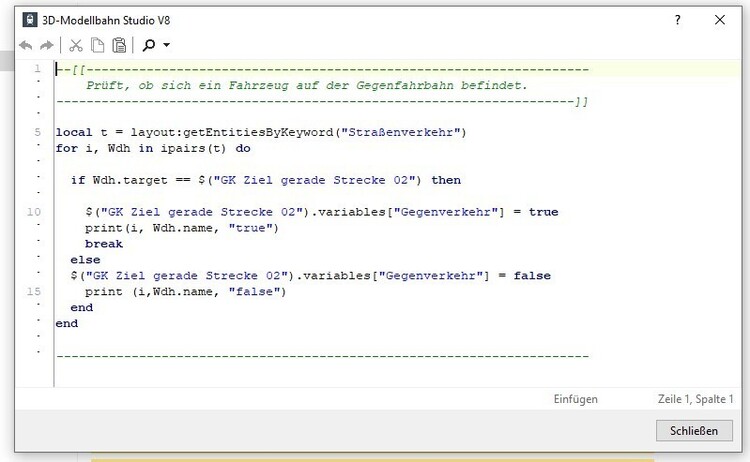Click the 'Zeile 1, Spalte 1' status text
750x462 pixels.
(695, 399)
